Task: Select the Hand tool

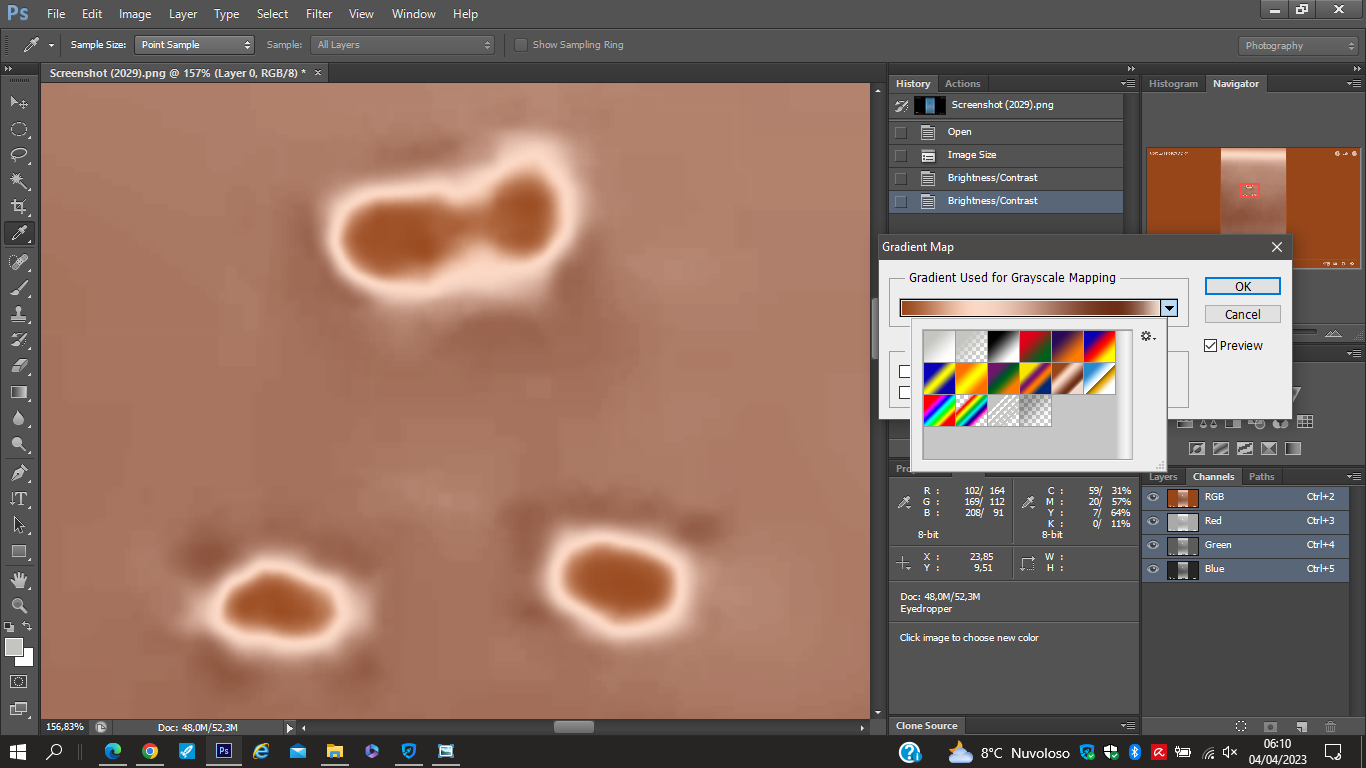Action: point(19,580)
